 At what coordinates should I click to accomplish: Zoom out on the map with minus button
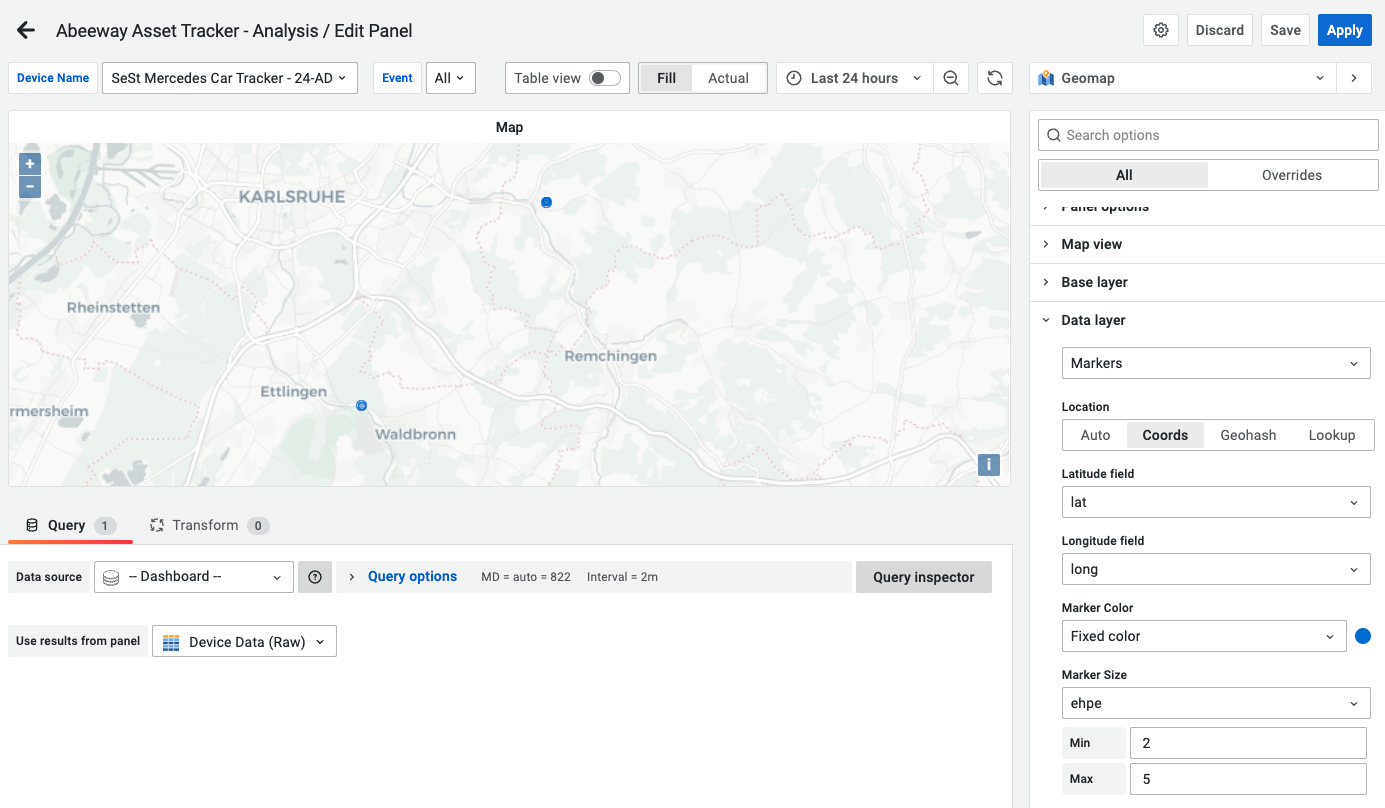click(30, 186)
